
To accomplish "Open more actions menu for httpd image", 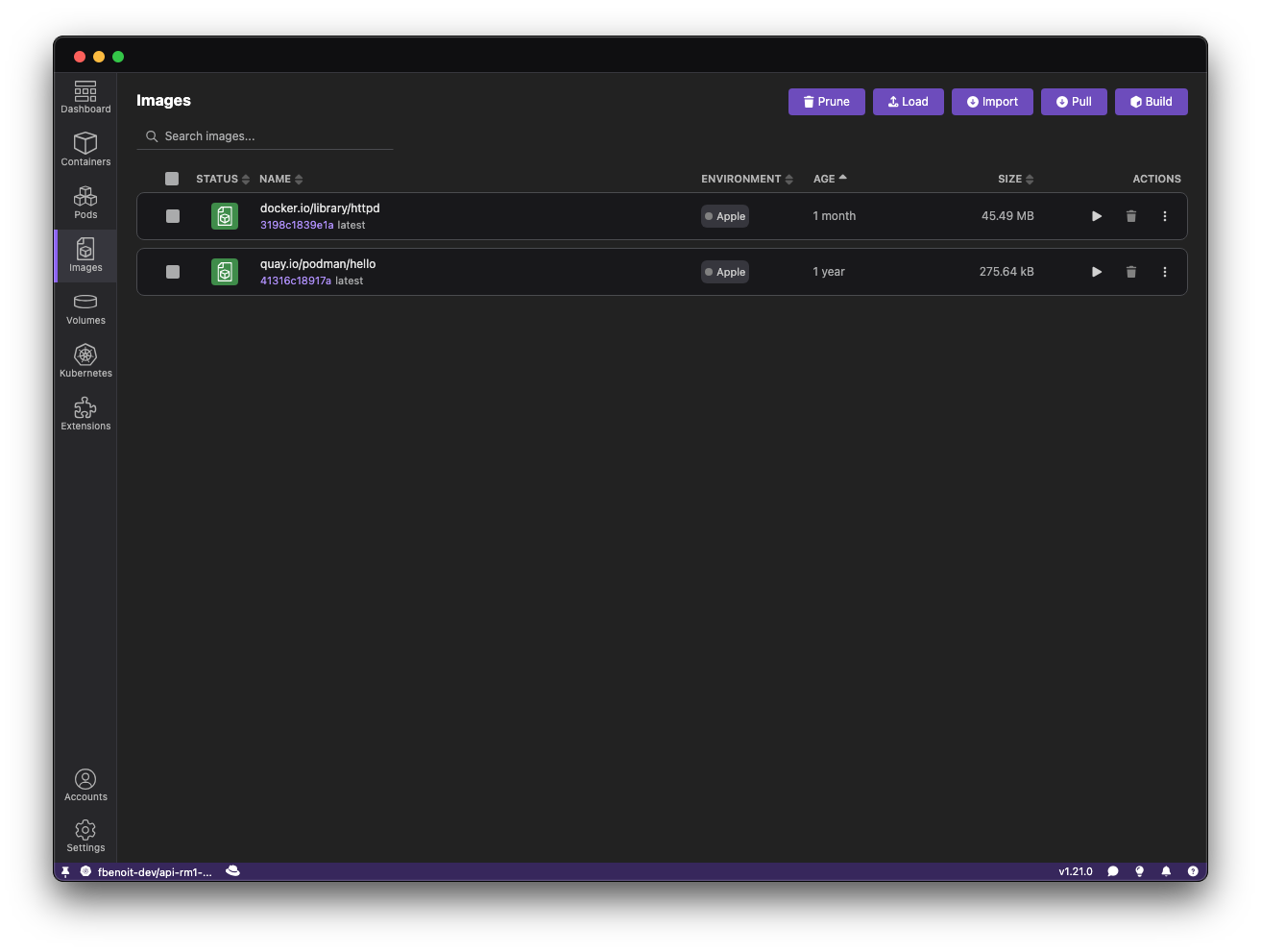I will point(1164,216).
